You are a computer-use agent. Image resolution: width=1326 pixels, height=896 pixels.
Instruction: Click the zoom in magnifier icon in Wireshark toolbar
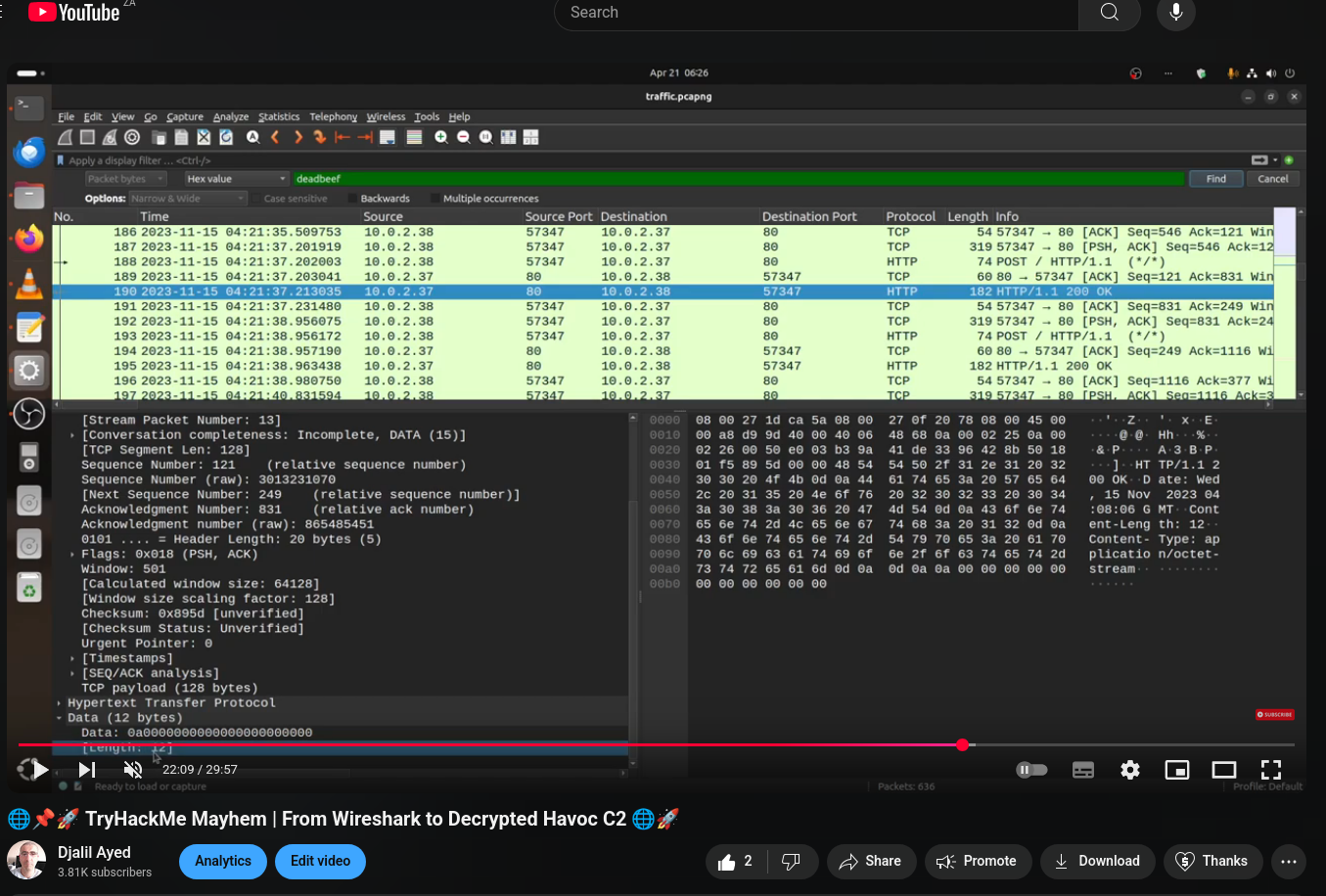point(441,138)
